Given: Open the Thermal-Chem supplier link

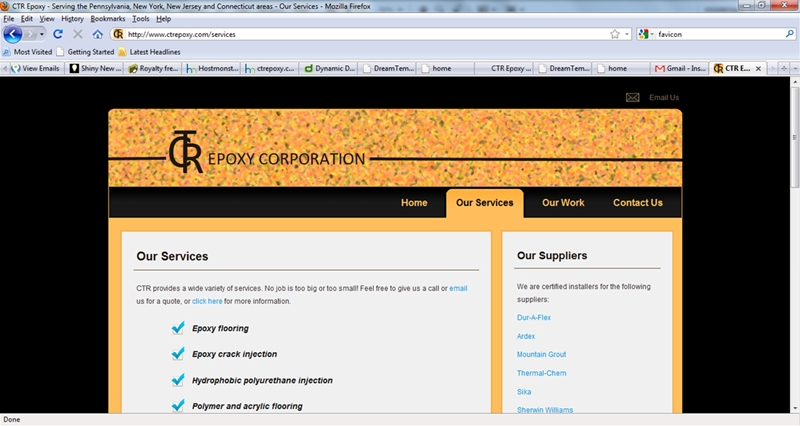Looking at the screenshot, I should 541,373.
